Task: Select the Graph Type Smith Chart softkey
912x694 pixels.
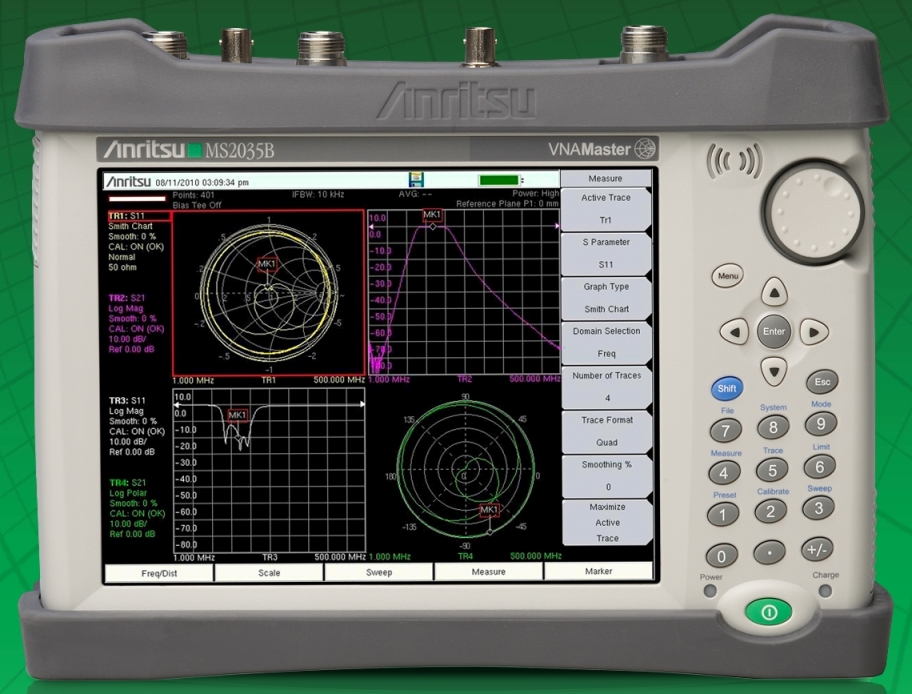Action: pyautogui.click(x=604, y=299)
